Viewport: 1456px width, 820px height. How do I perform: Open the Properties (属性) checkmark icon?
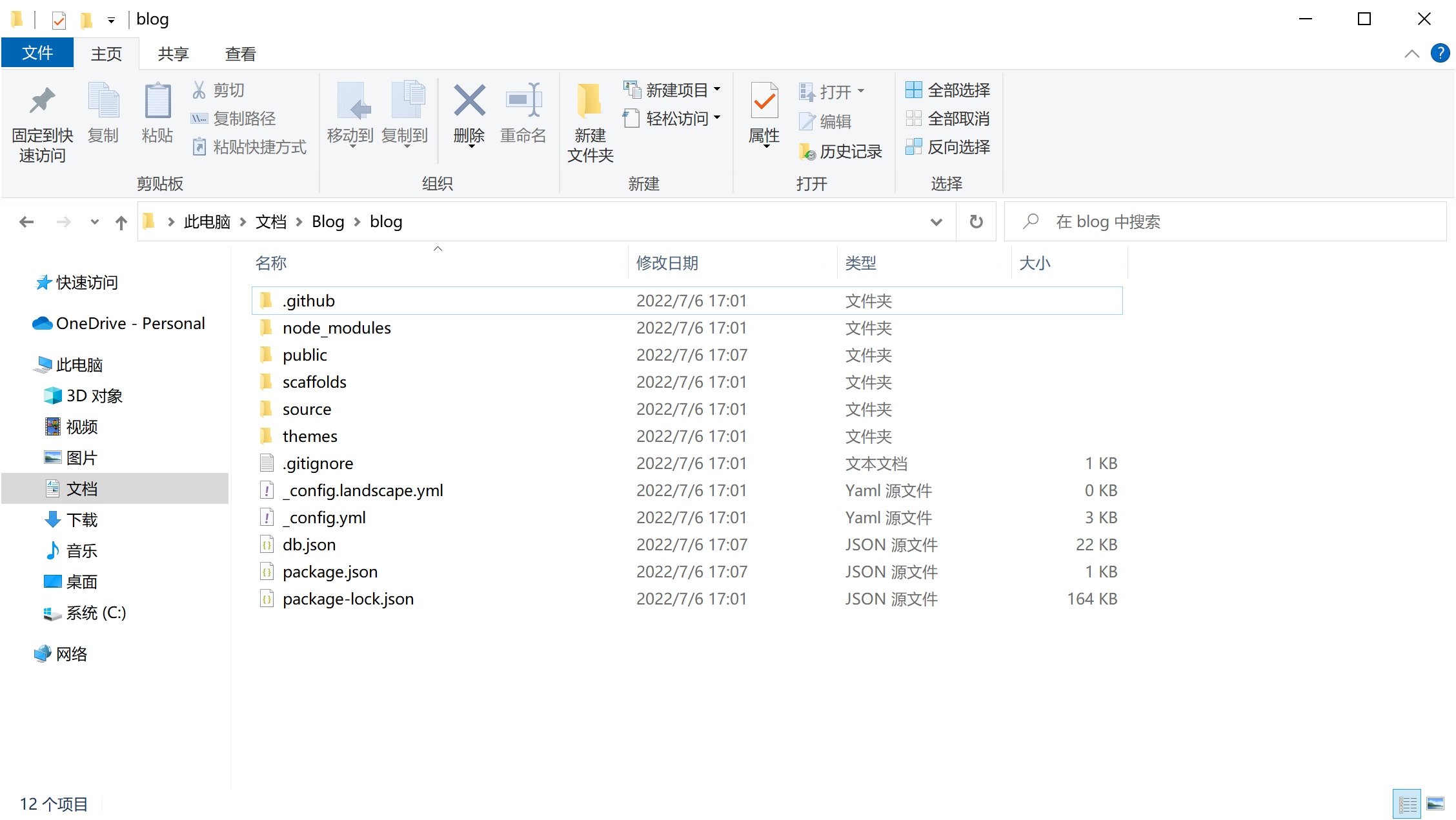click(x=764, y=102)
